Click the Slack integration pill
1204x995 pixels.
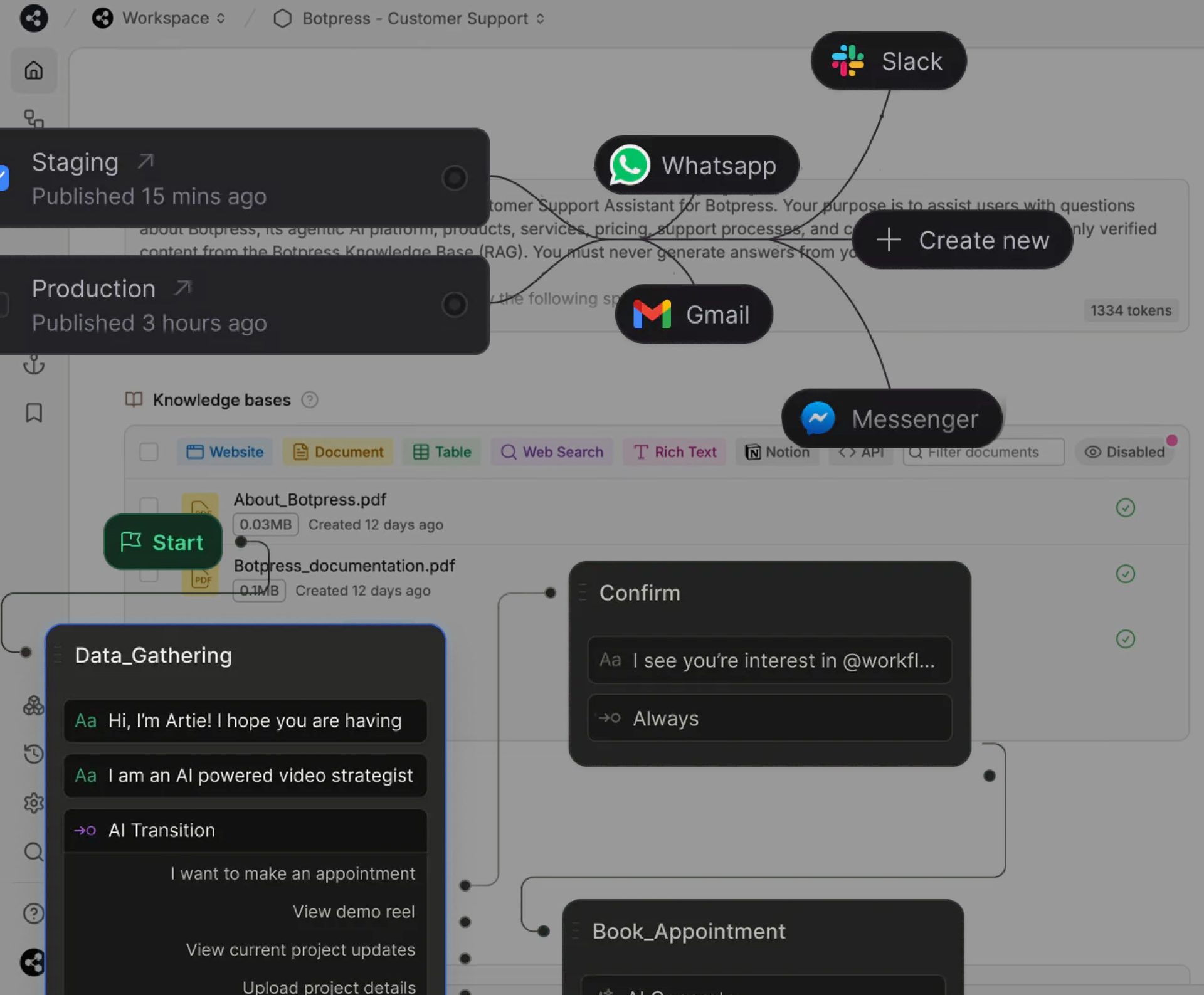(888, 61)
